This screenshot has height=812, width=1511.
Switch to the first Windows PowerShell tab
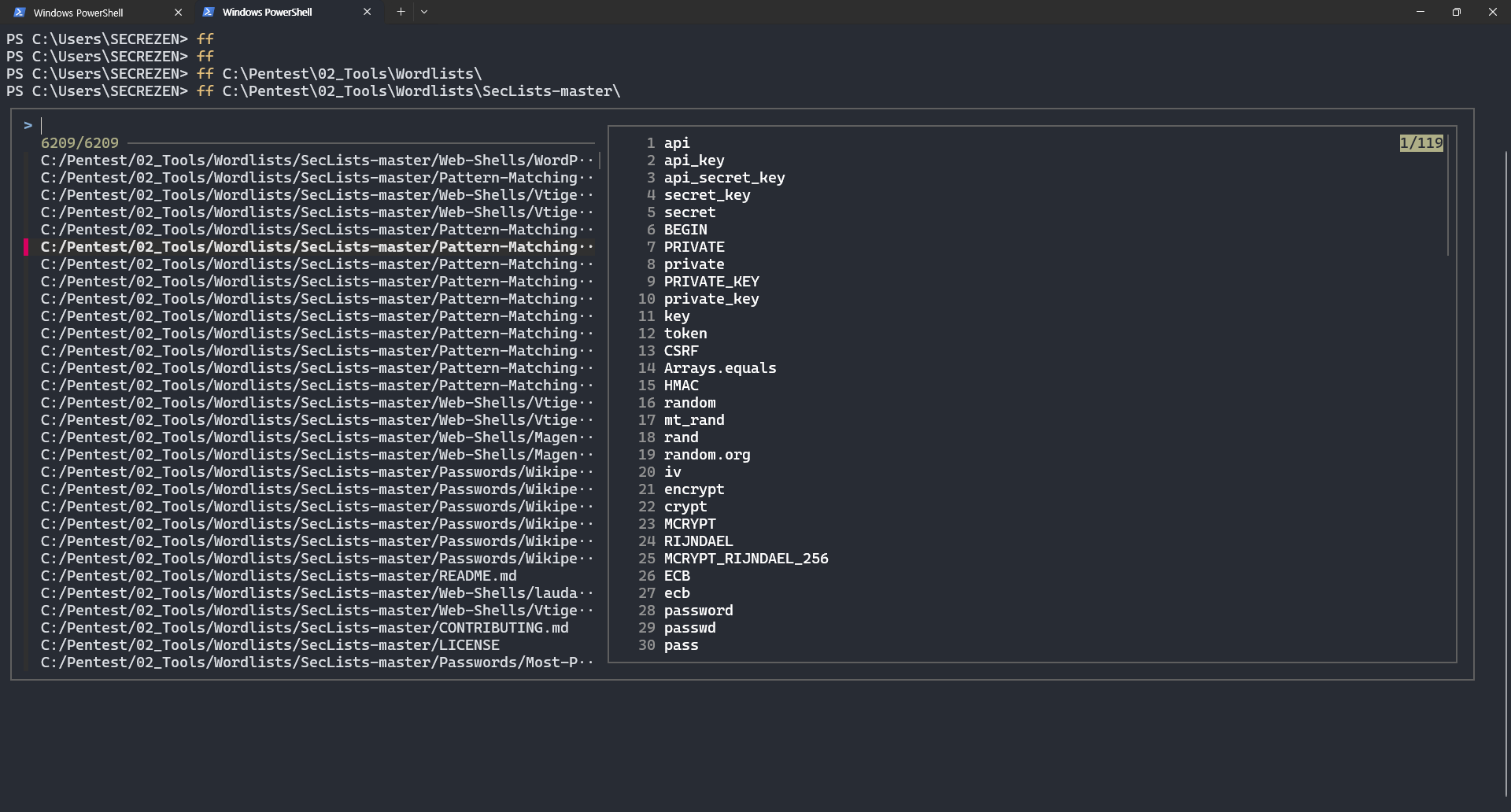pyautogui.click(x=96, y=13)
